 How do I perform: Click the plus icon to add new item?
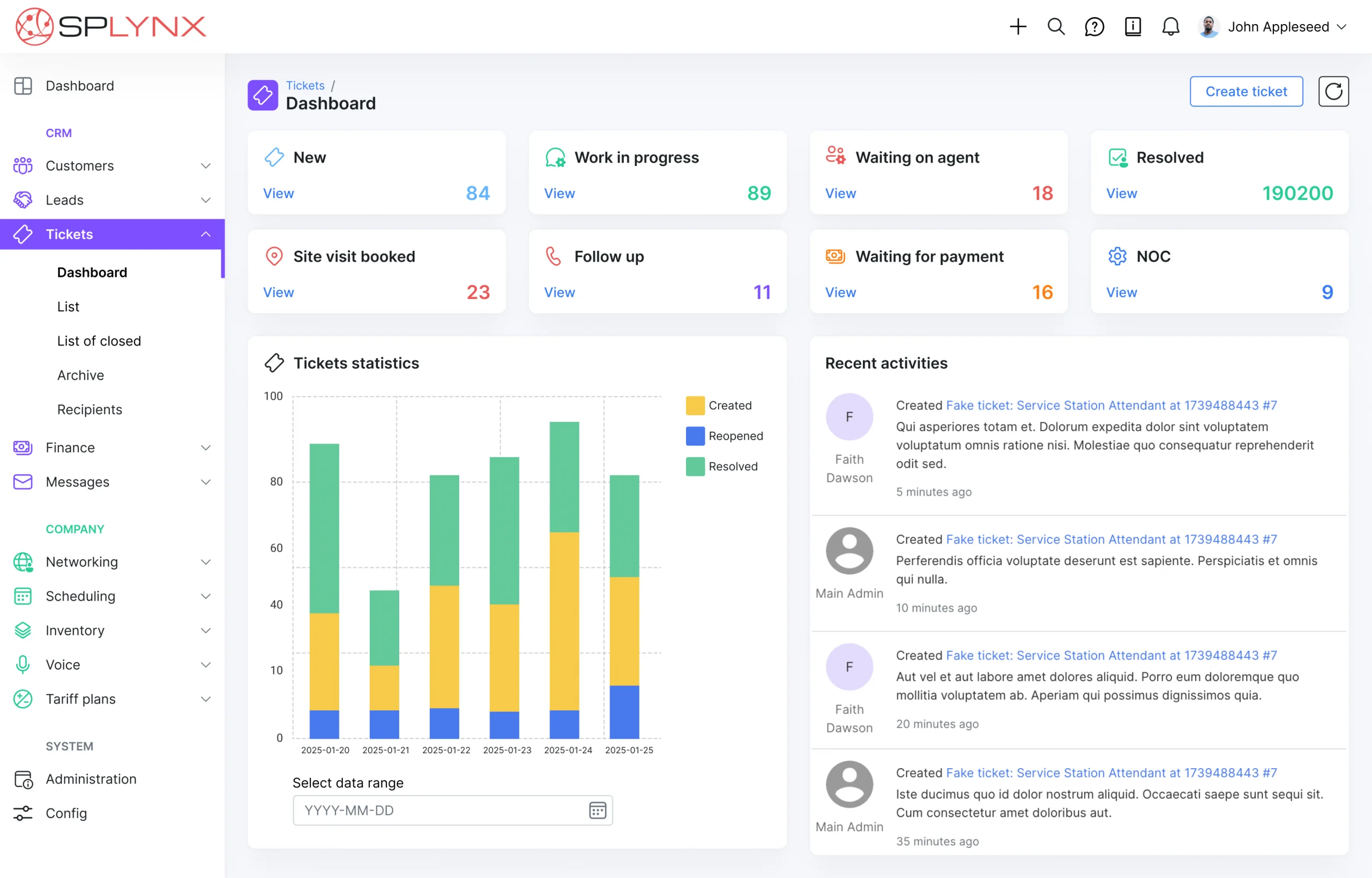click(1018, 26)
